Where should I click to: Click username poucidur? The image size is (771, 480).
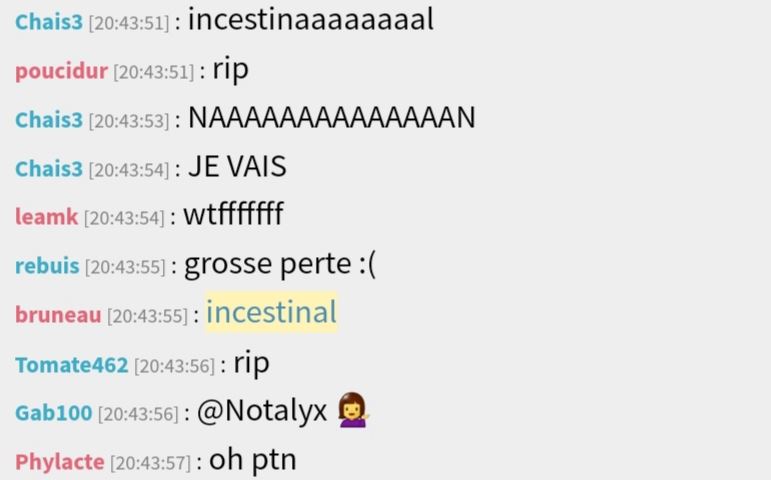(61, 71)
